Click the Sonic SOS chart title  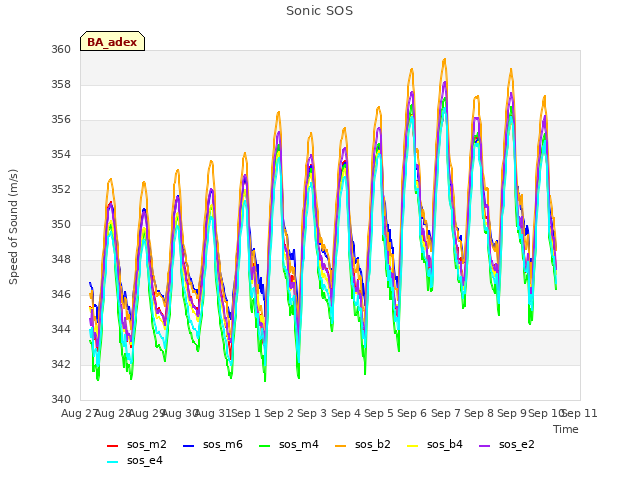pyautogui.click(x=319, y=11)
